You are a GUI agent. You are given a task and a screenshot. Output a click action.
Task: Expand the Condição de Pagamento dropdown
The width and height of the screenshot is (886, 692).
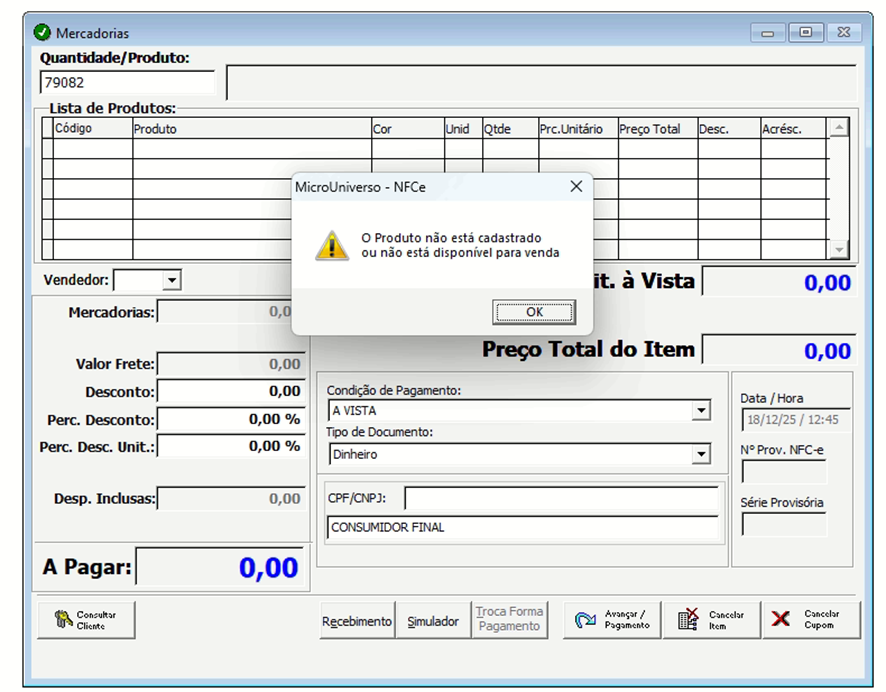701,411
